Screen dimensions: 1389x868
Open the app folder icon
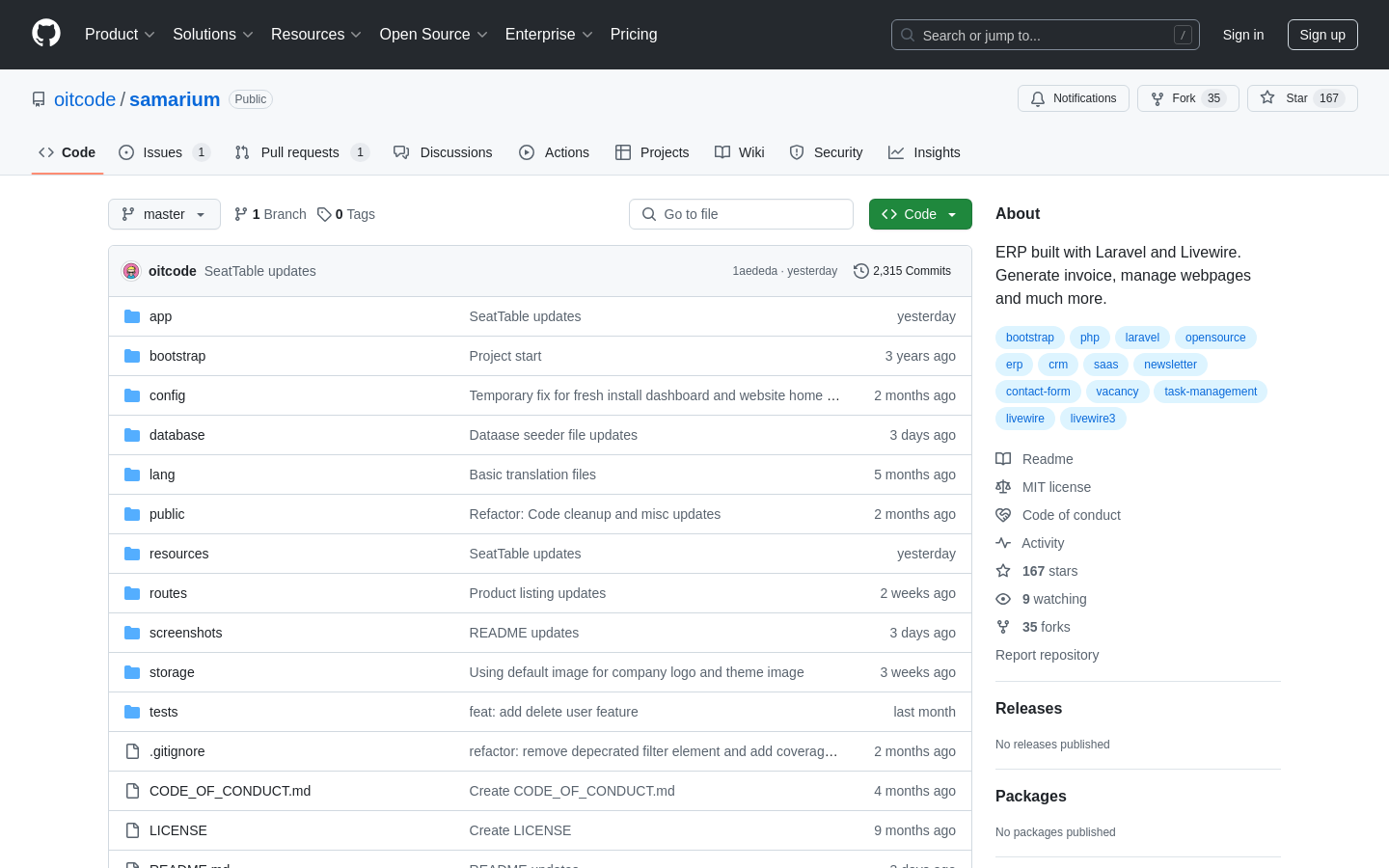(132, 316)
